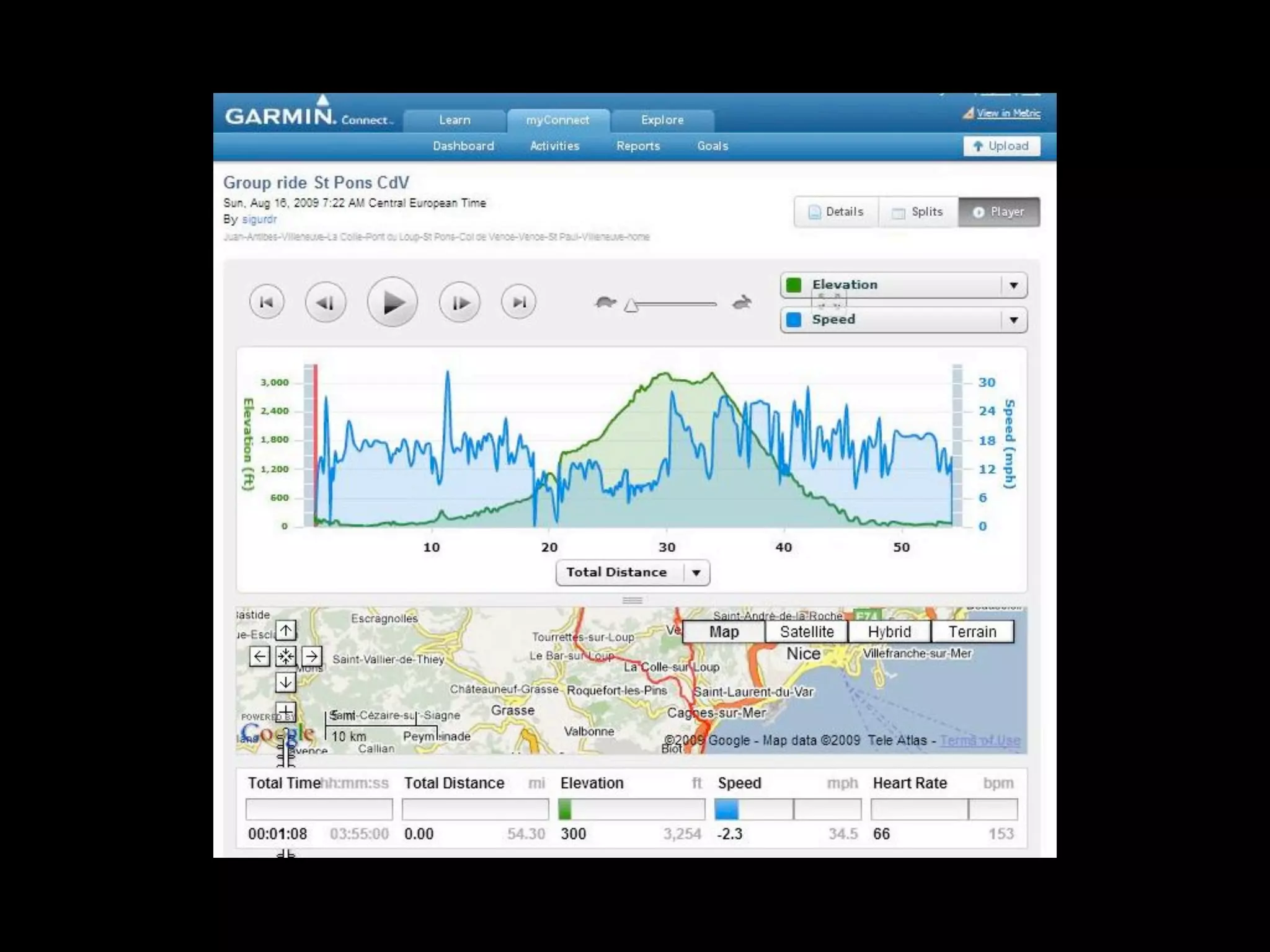Switch map to Satellite view

click(x=806, y=632)
